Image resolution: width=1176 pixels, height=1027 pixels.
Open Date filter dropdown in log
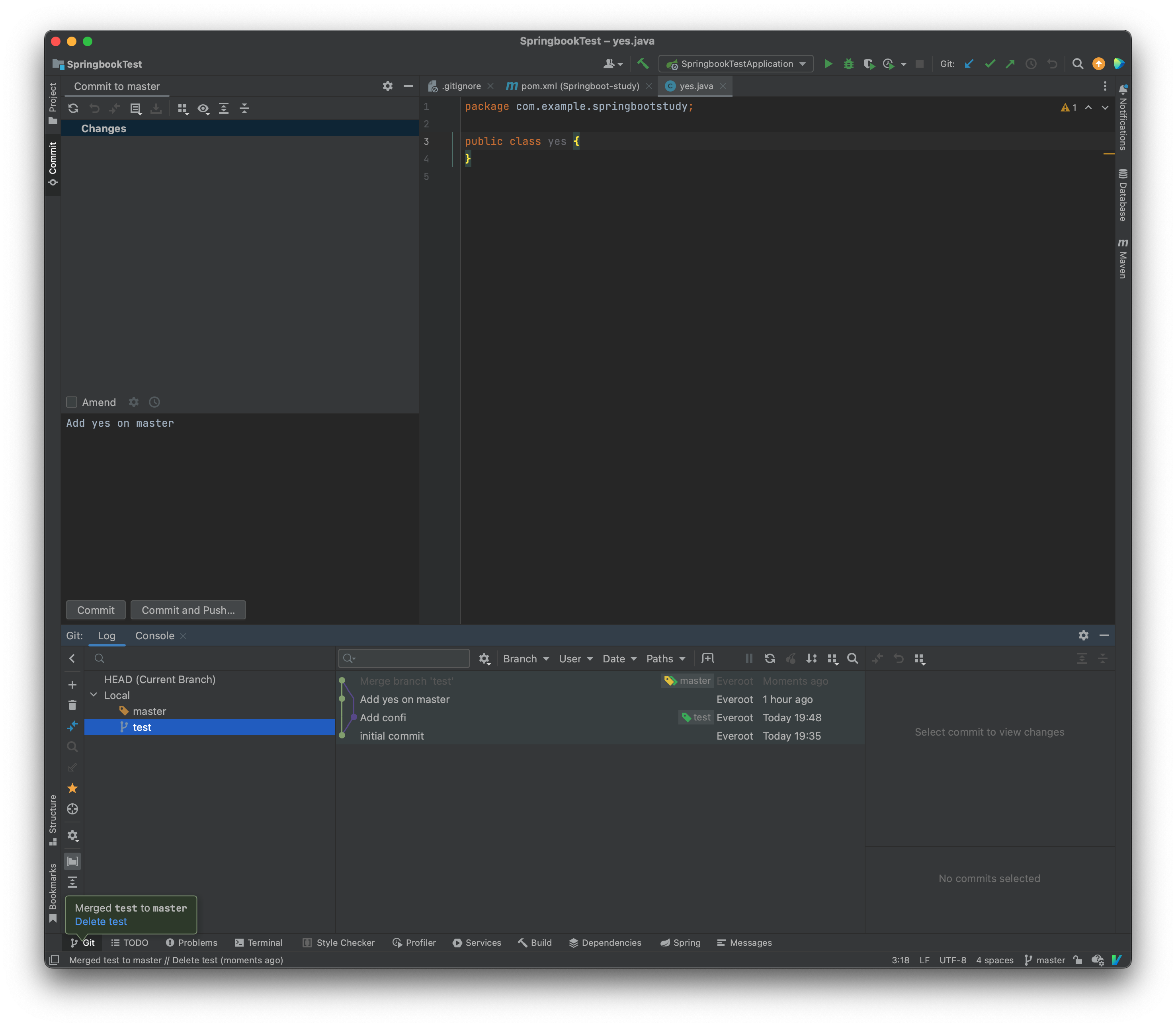[619, 658]
